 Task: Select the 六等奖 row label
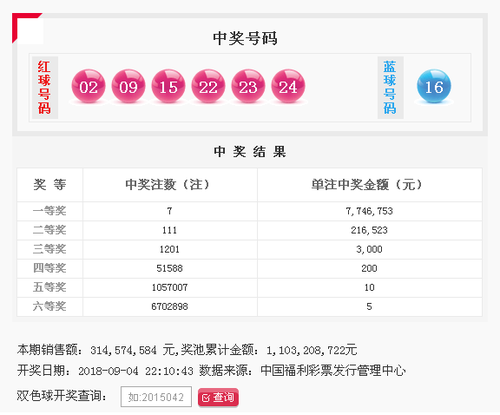[49, 306]
